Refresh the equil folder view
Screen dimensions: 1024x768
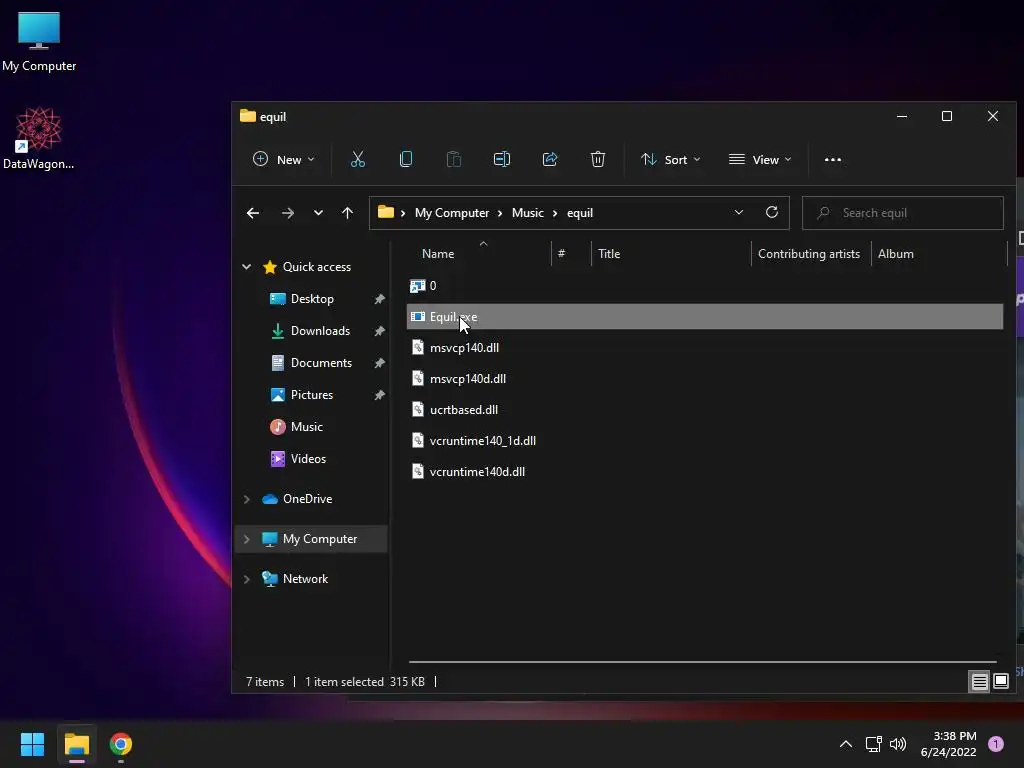pos(772,212)
